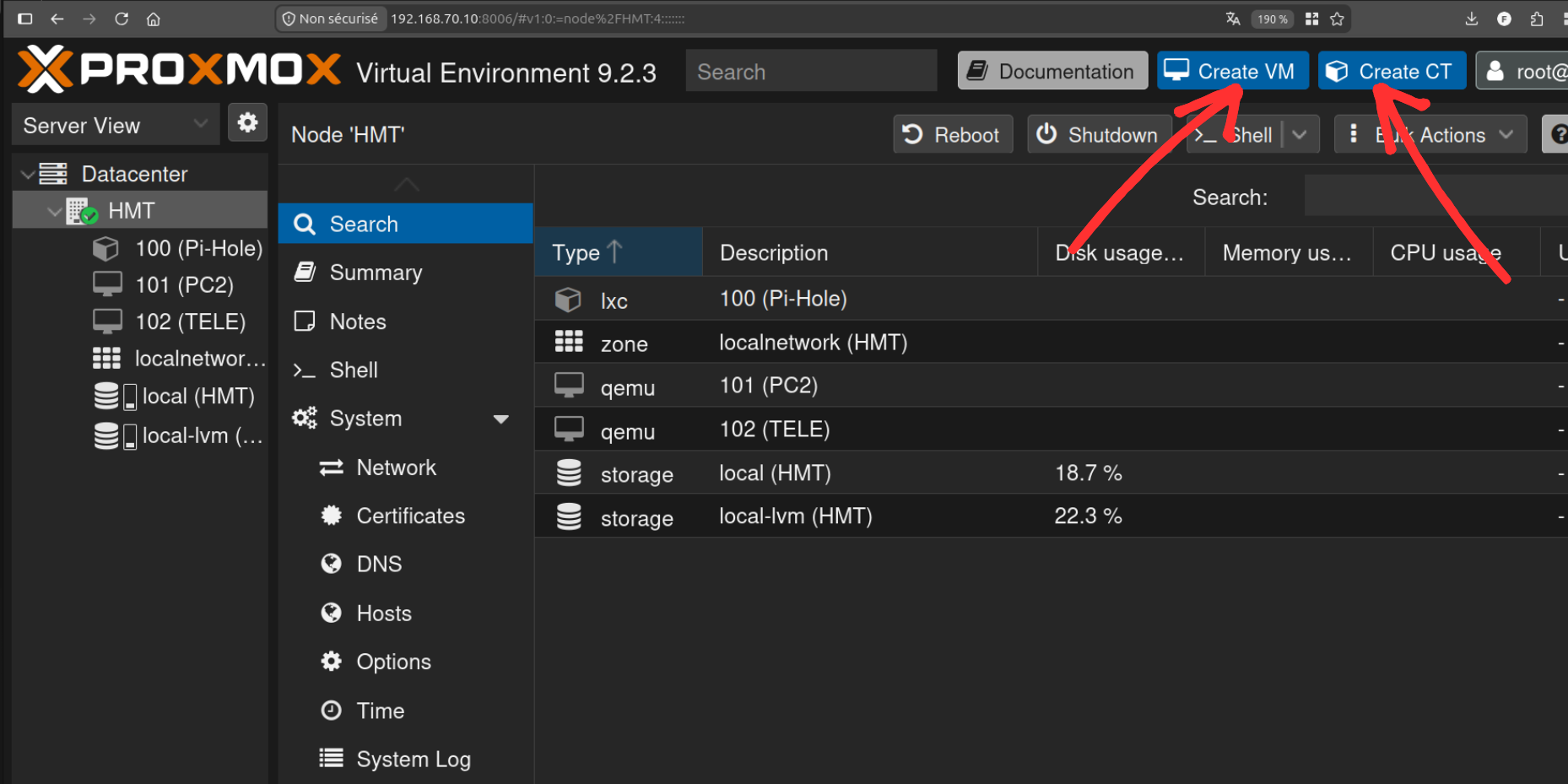
Task: Bookmark this page with star icon
Action: click(1337, 19)
